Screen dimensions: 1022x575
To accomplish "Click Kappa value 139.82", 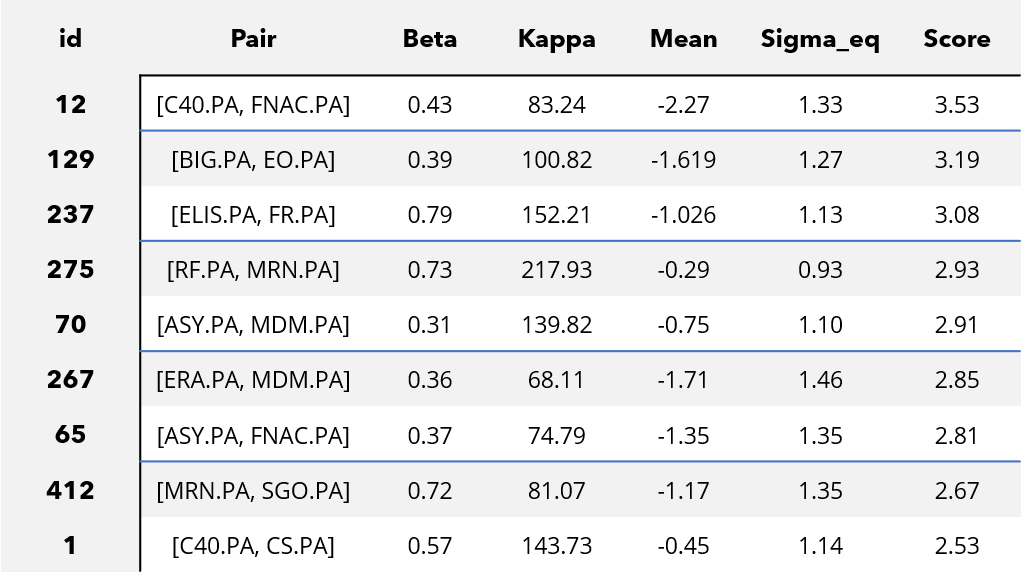I will click(x=556, y=325).
